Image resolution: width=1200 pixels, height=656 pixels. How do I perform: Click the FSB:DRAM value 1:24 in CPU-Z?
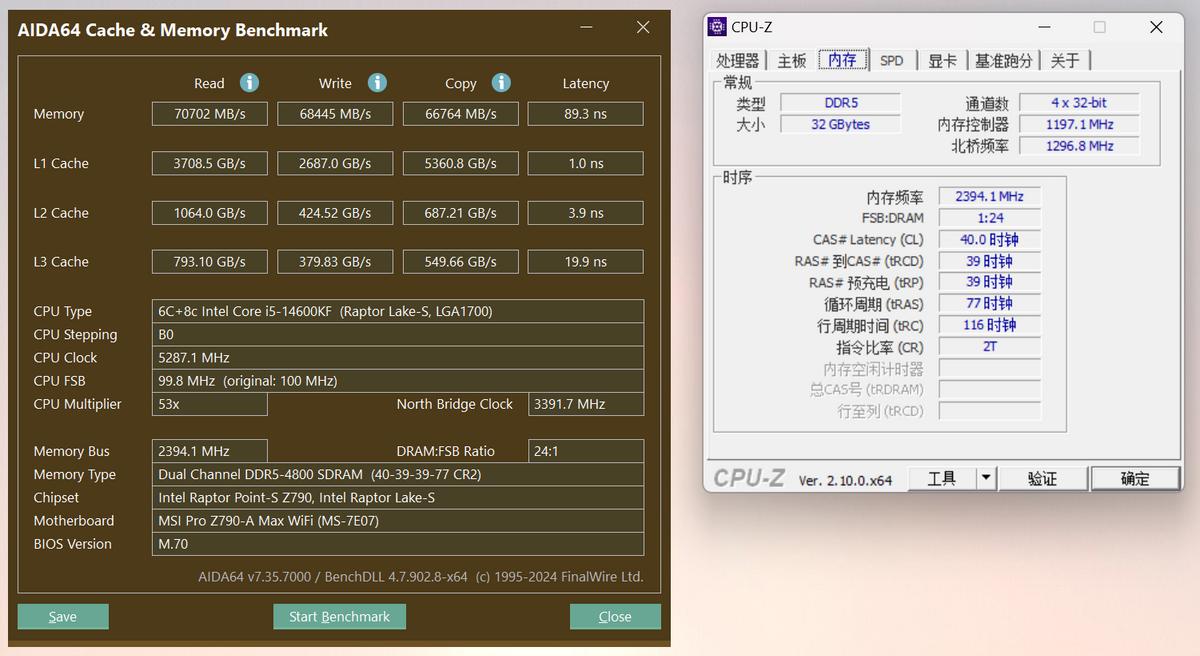pyautogui.click(x=990, y=218)
